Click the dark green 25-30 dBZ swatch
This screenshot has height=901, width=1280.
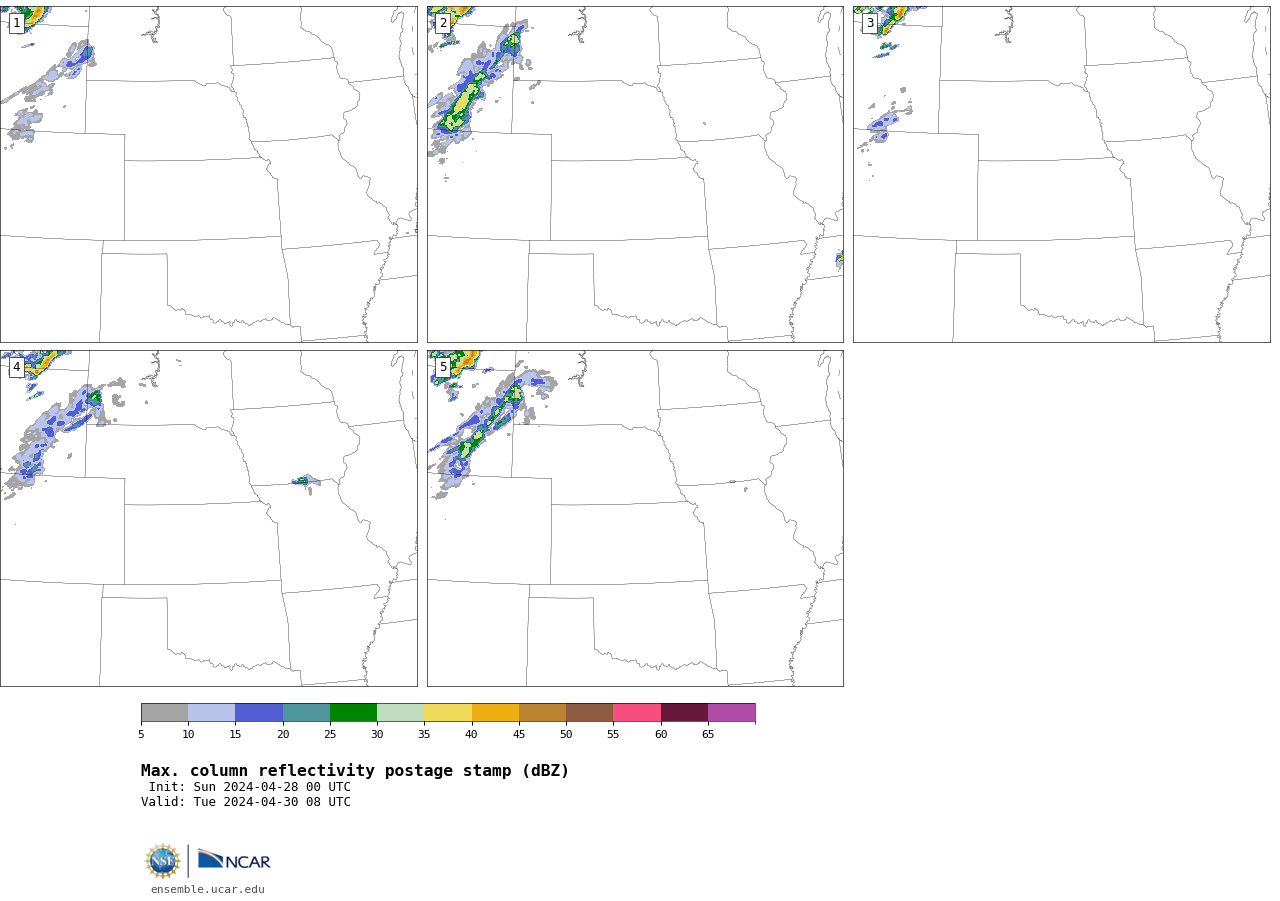[353, 713]
